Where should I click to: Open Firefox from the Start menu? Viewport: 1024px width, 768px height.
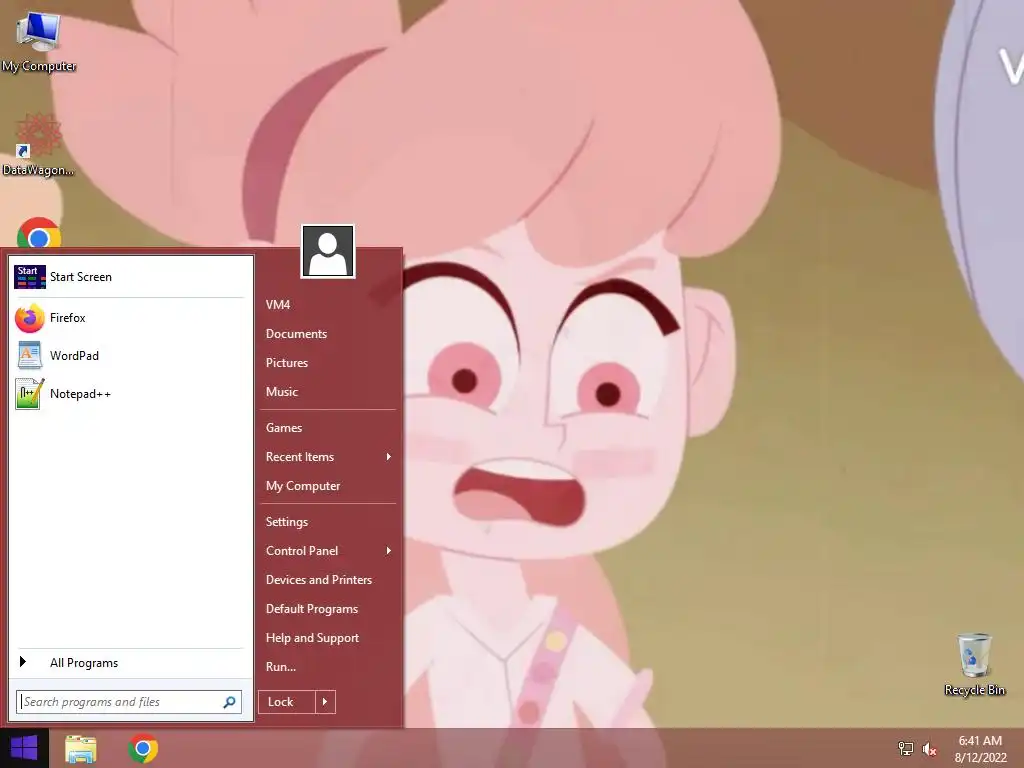pos(129,318)
